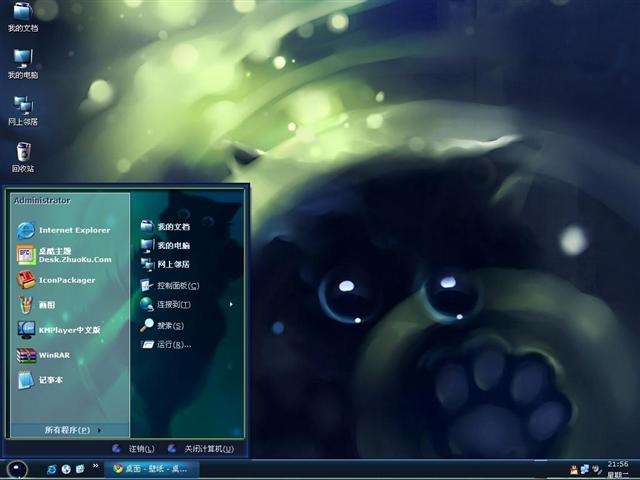The height and width of the screenshot is (480, 640).
Task: Select 回收站 recycle bin desktop icon
Action: tap(23, 158)
